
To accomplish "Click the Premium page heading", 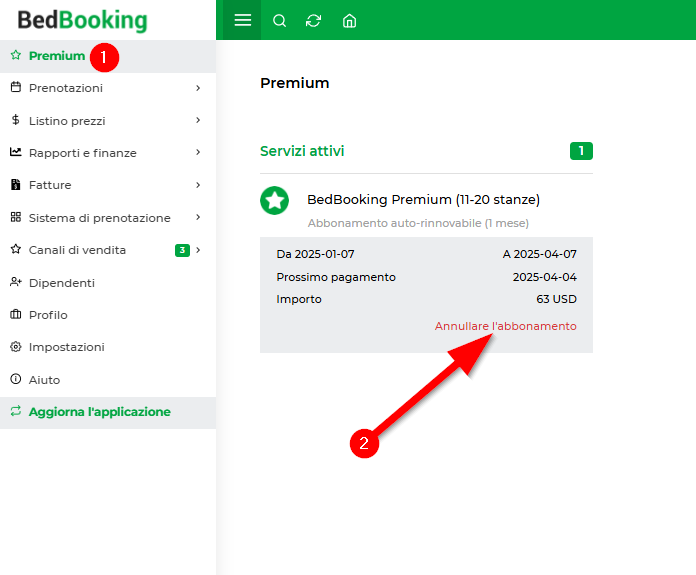I will click(x=295, y=83).
